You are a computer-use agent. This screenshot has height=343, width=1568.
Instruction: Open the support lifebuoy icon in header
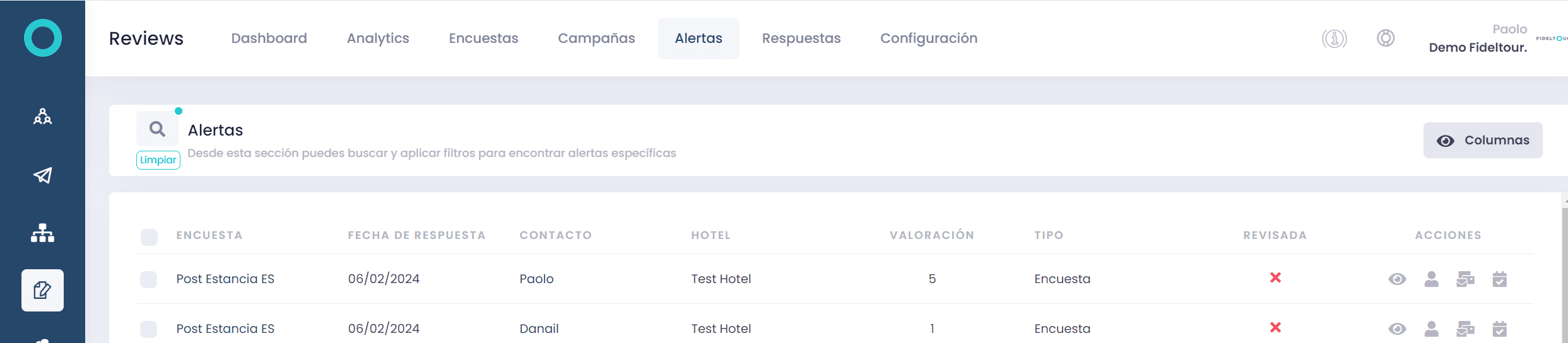1385,38
